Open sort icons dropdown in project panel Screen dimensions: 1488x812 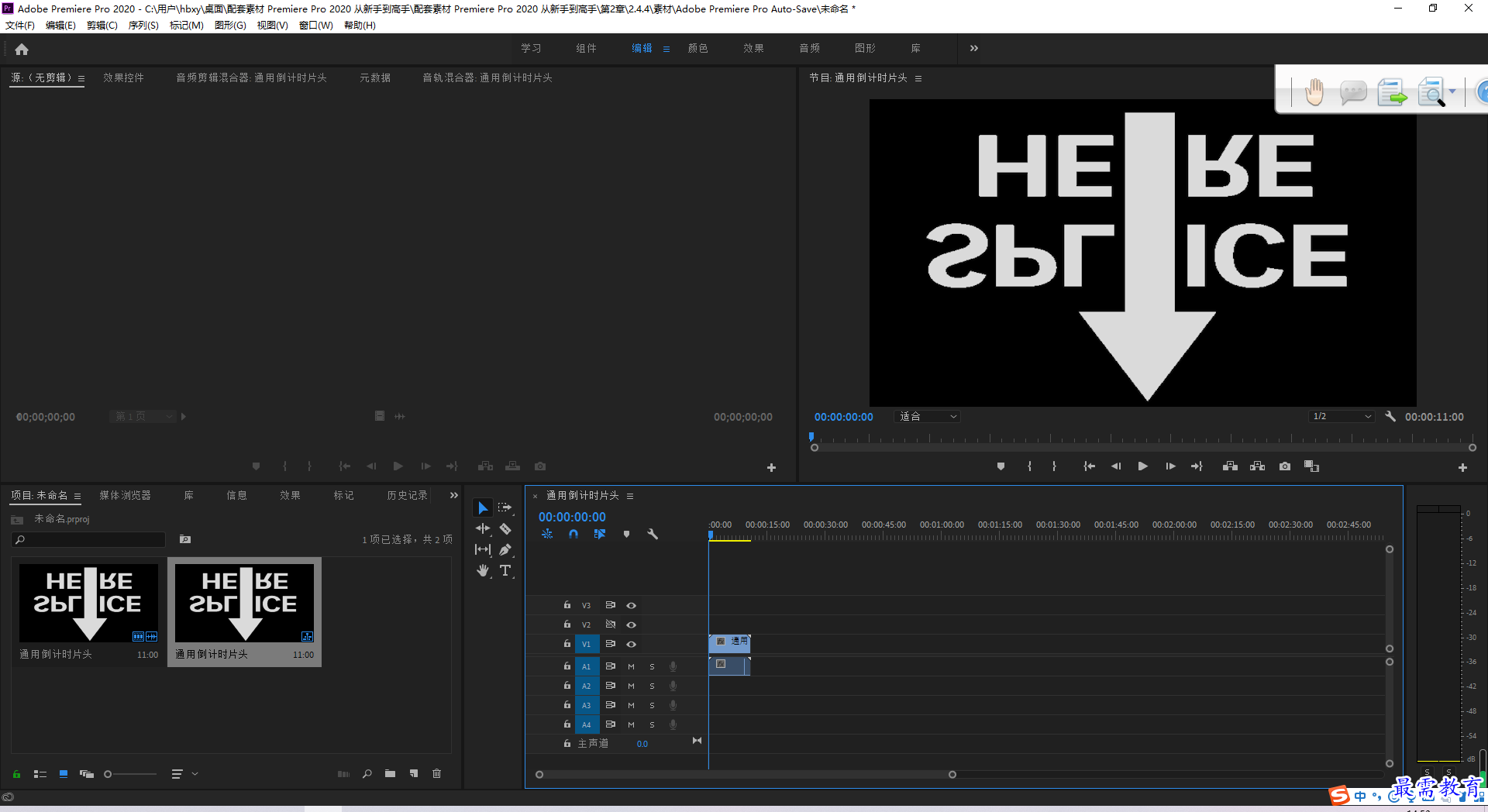point(184,774)
